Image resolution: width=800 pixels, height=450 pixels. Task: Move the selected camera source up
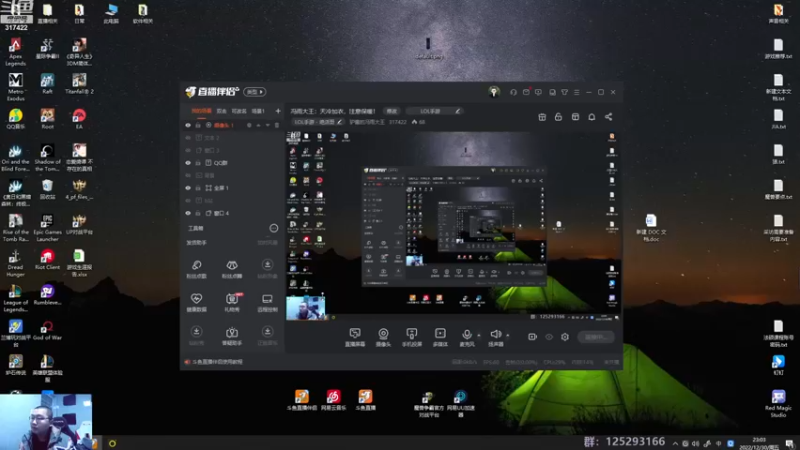coord(258,125)
